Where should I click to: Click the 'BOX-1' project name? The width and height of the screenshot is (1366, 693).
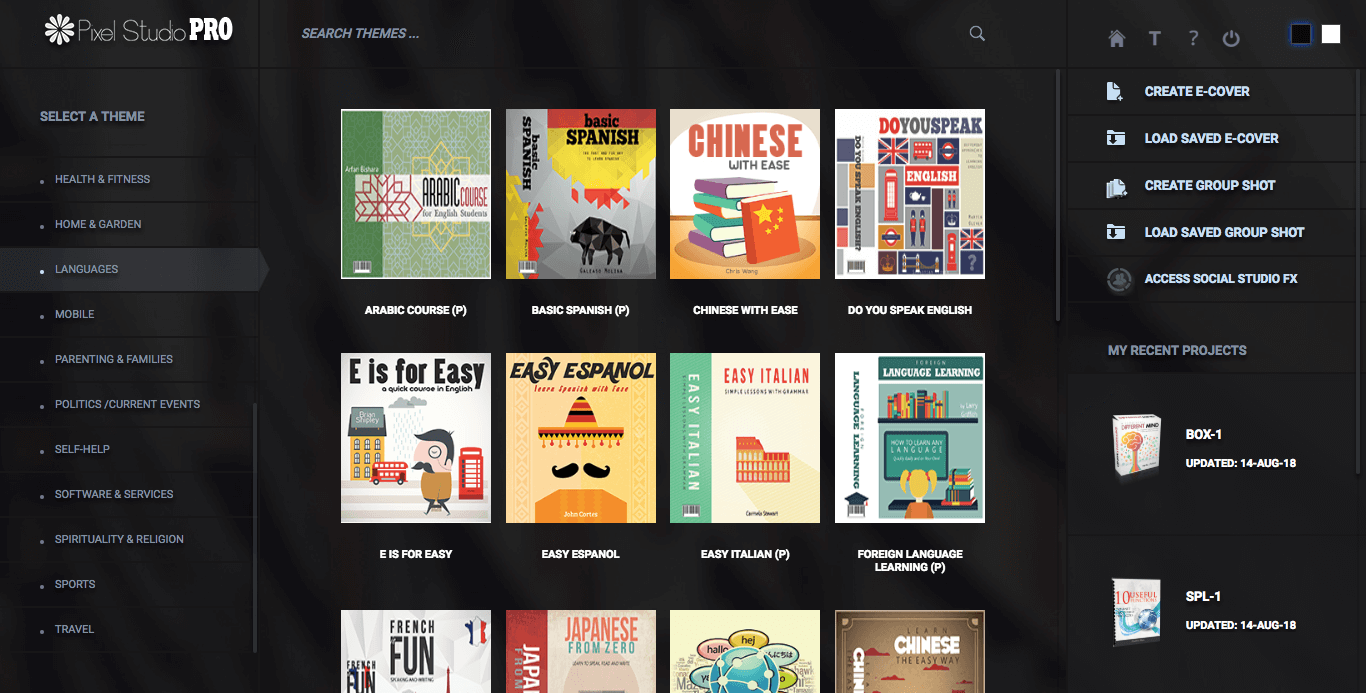1204,435
